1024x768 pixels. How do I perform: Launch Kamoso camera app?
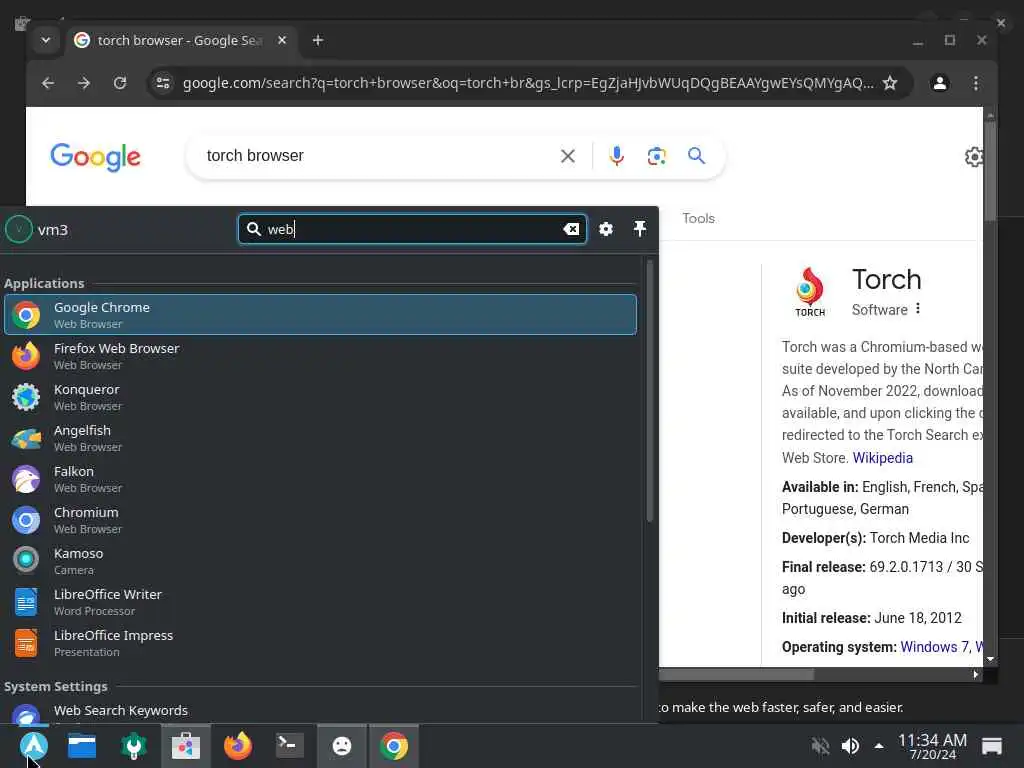coord(320,561)
